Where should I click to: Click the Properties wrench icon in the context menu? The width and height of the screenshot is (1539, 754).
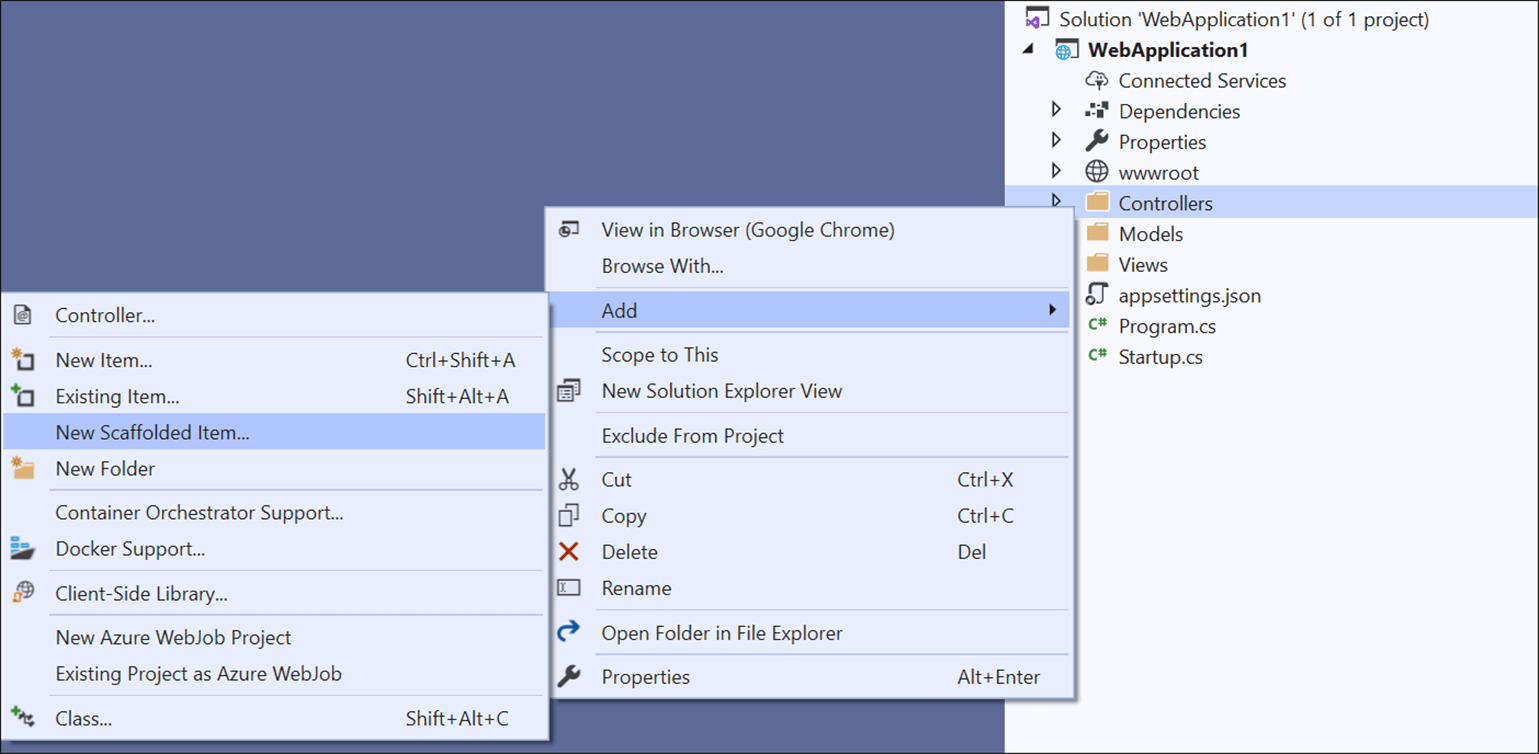(x=569, y=677)
